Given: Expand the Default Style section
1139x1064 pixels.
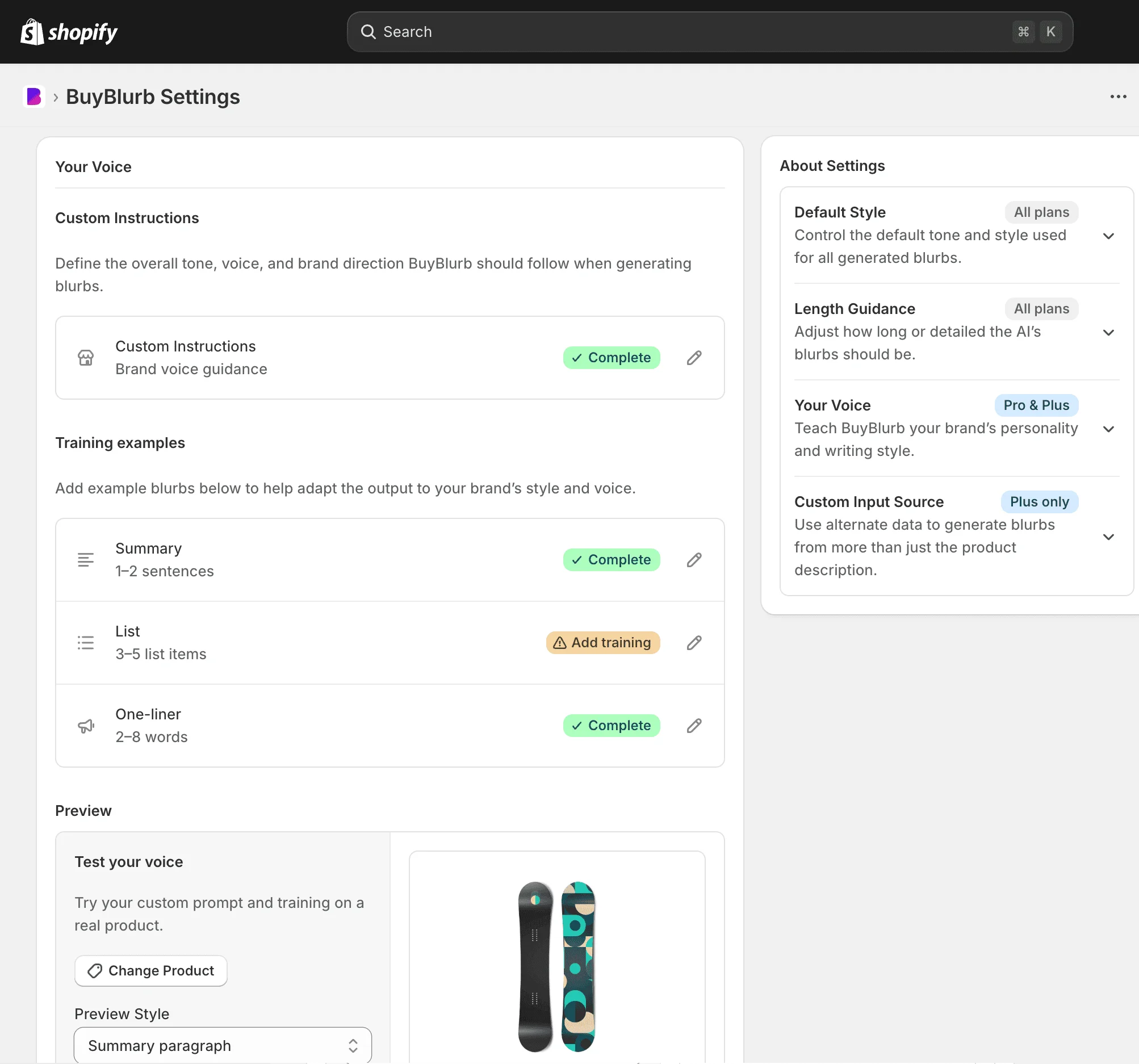Looking at the screenshot, I should click(x=1108, y=236).
